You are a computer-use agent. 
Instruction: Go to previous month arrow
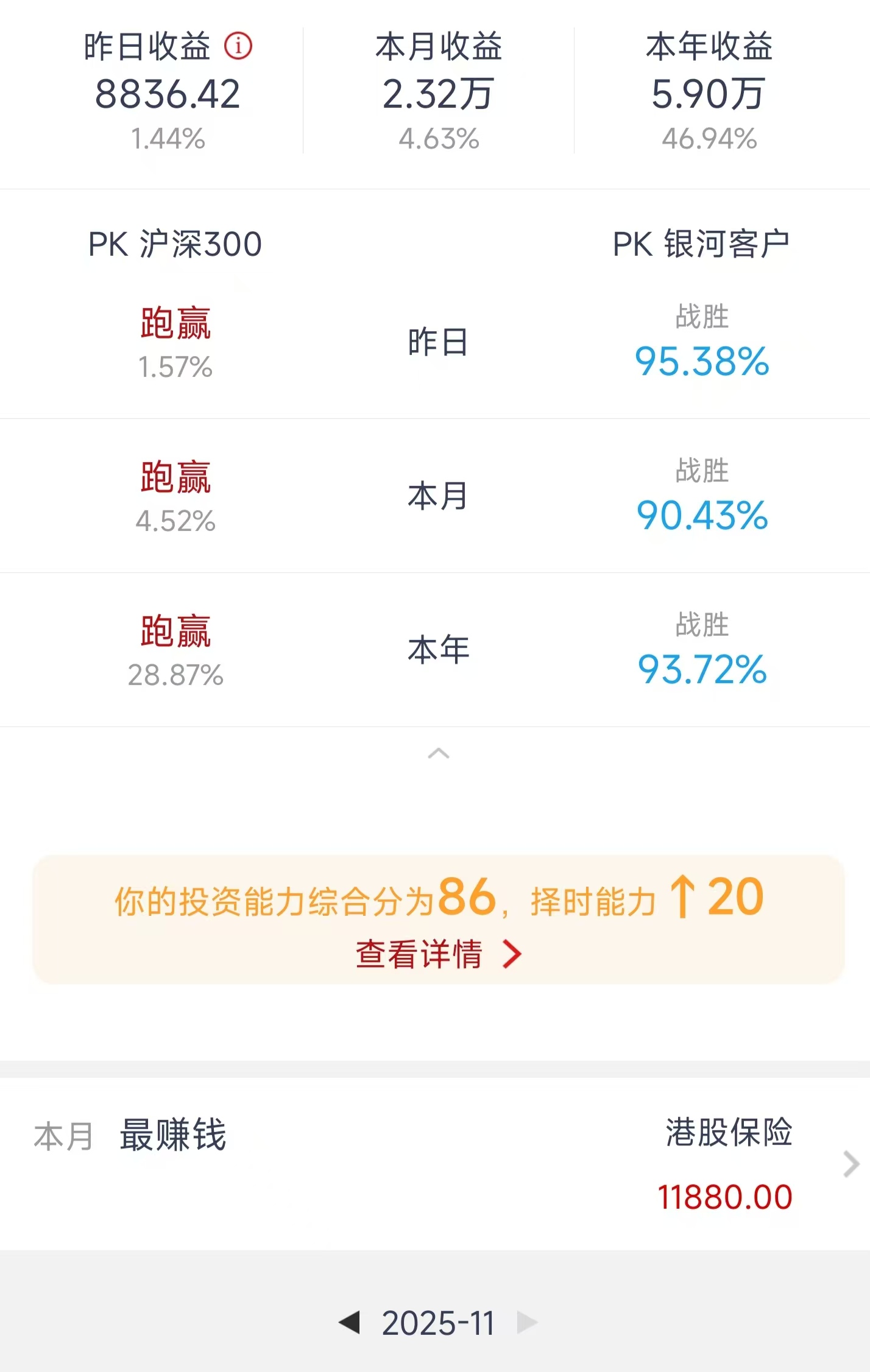pyautogui.click(x=349, y=1322)
